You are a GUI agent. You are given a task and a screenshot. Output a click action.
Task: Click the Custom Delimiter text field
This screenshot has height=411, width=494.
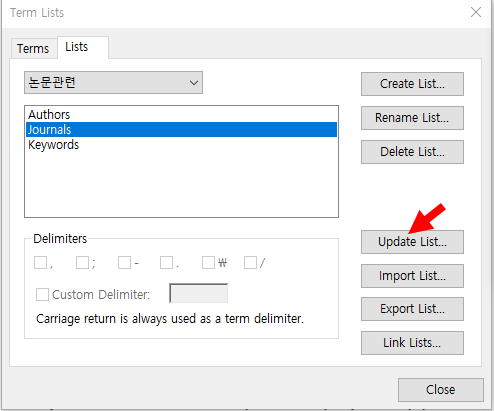pyautogui.click(x=199, y=293)
